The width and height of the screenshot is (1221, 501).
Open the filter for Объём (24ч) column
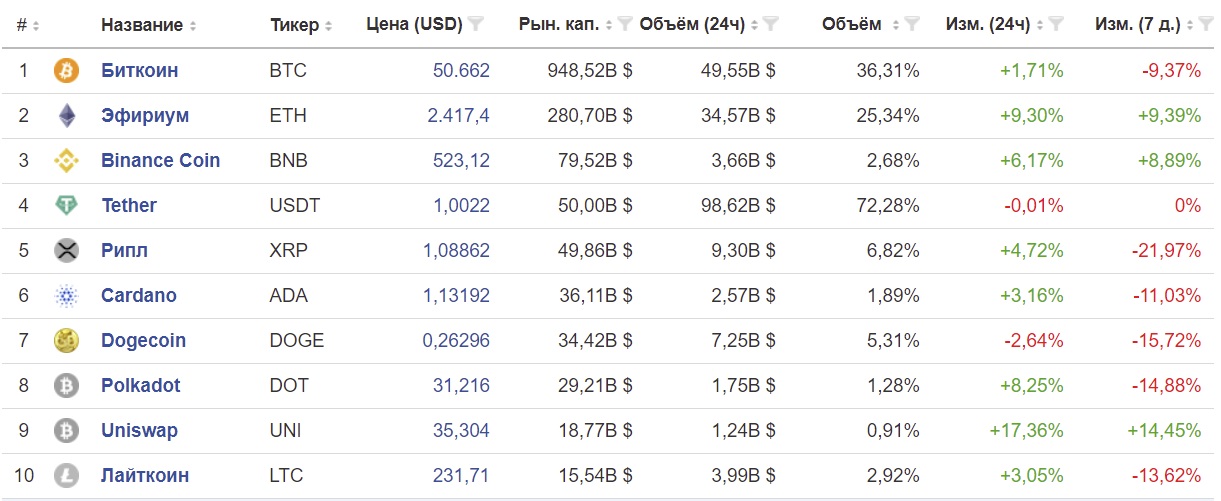click(x=771, y=24)
